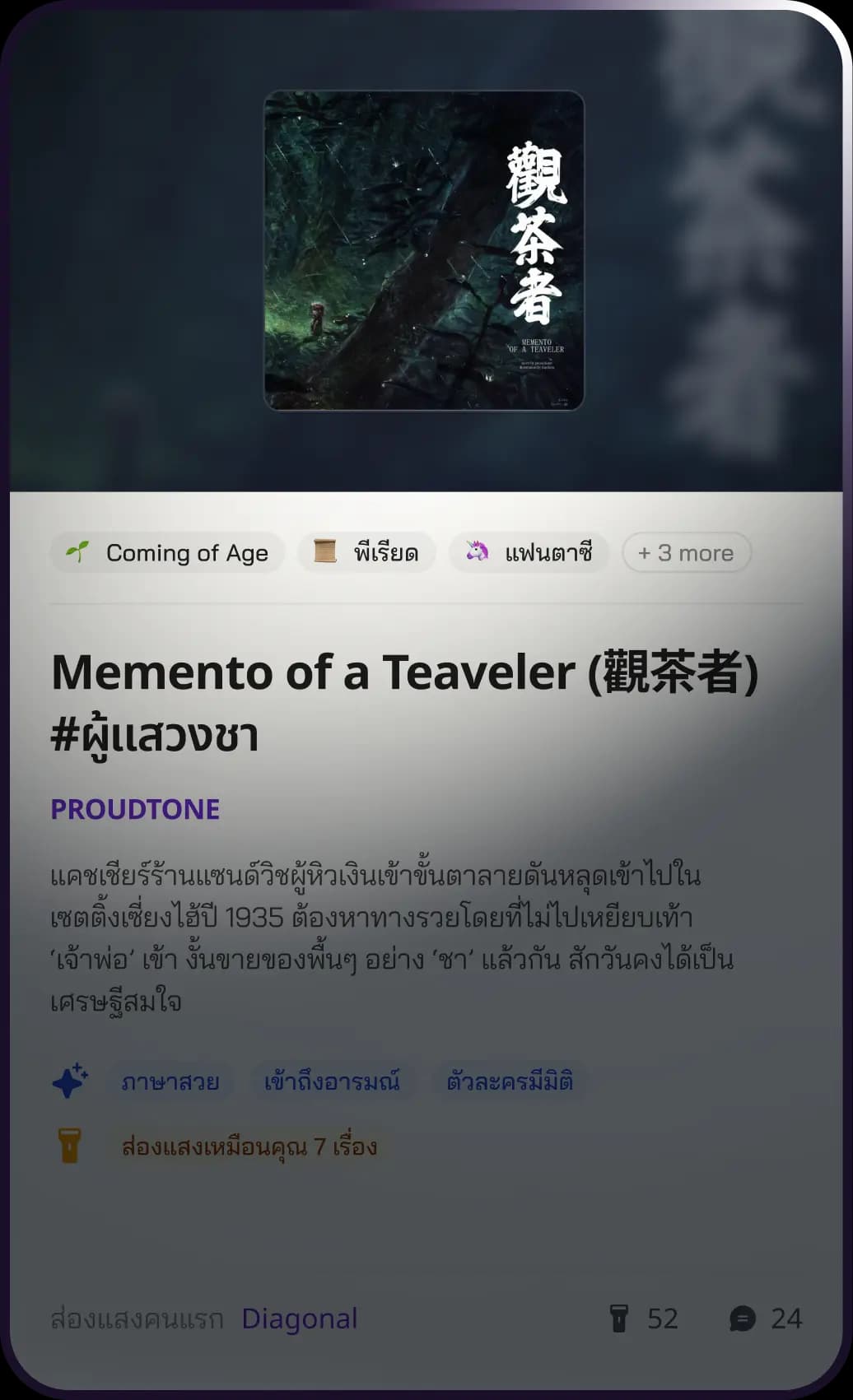Select the ตัวละครมีมิติ tag
The width and height of the screenshot is (853, 1400).
510,1081
